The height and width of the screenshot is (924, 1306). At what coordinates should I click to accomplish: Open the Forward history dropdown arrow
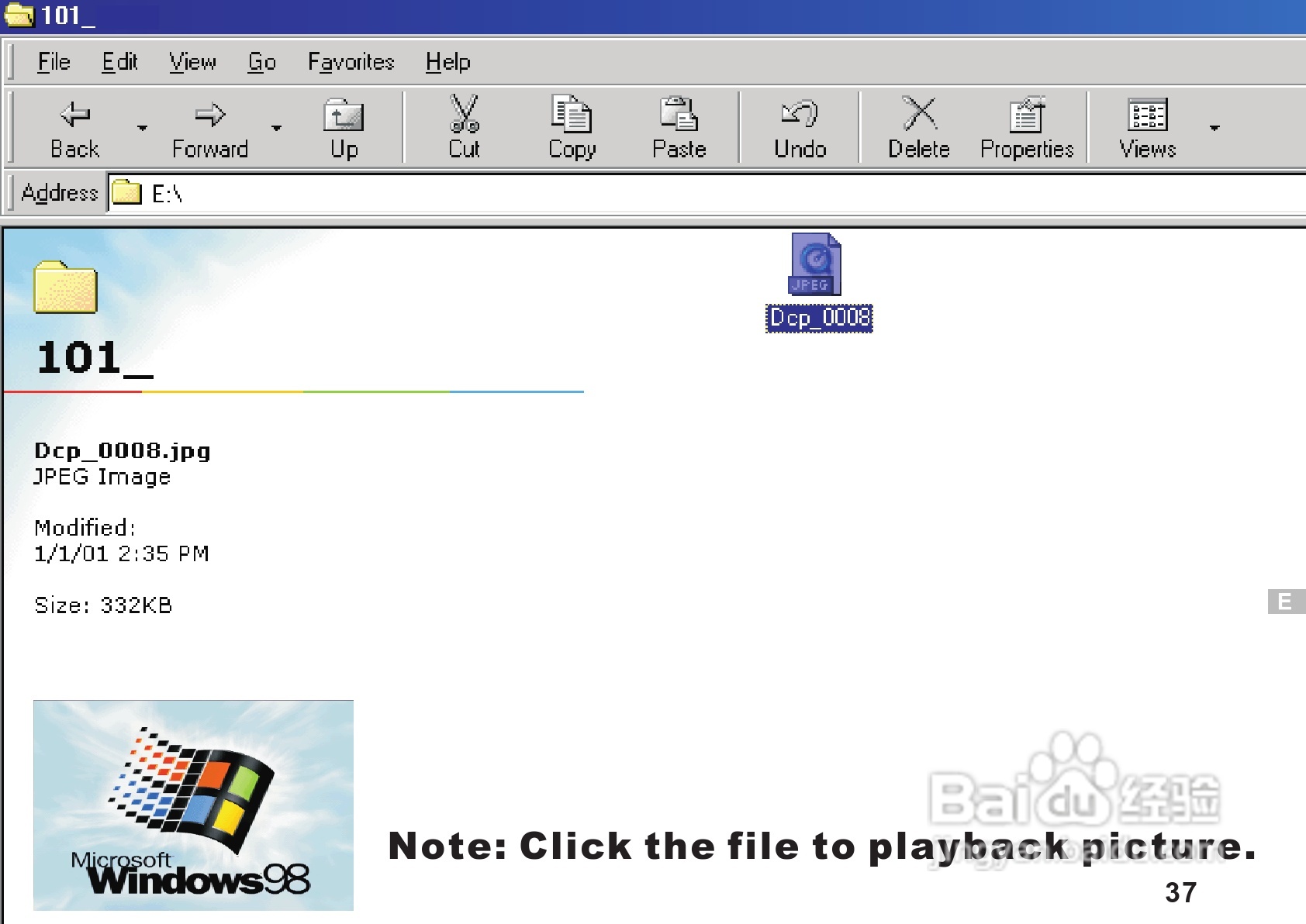click(277, 128)
